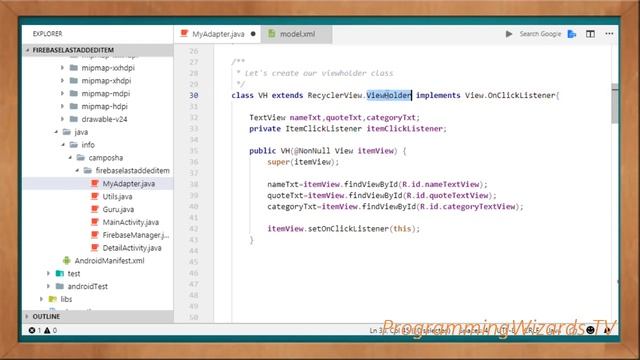This screenshot has height=360, width=640.
Task: Open Utils.java in the explorer
Action: 98,196
